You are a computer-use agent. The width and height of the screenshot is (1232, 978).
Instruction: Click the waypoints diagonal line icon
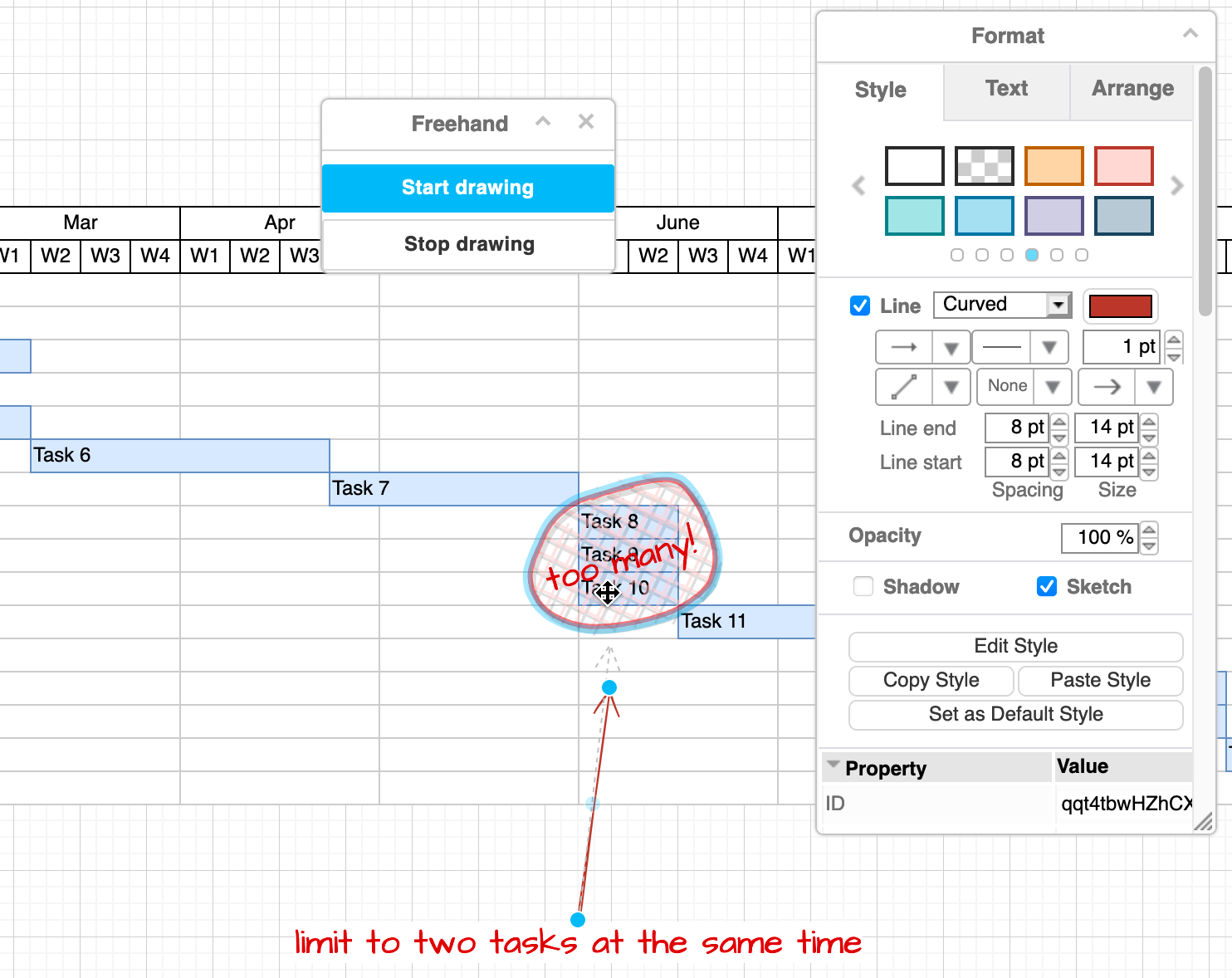904,387
